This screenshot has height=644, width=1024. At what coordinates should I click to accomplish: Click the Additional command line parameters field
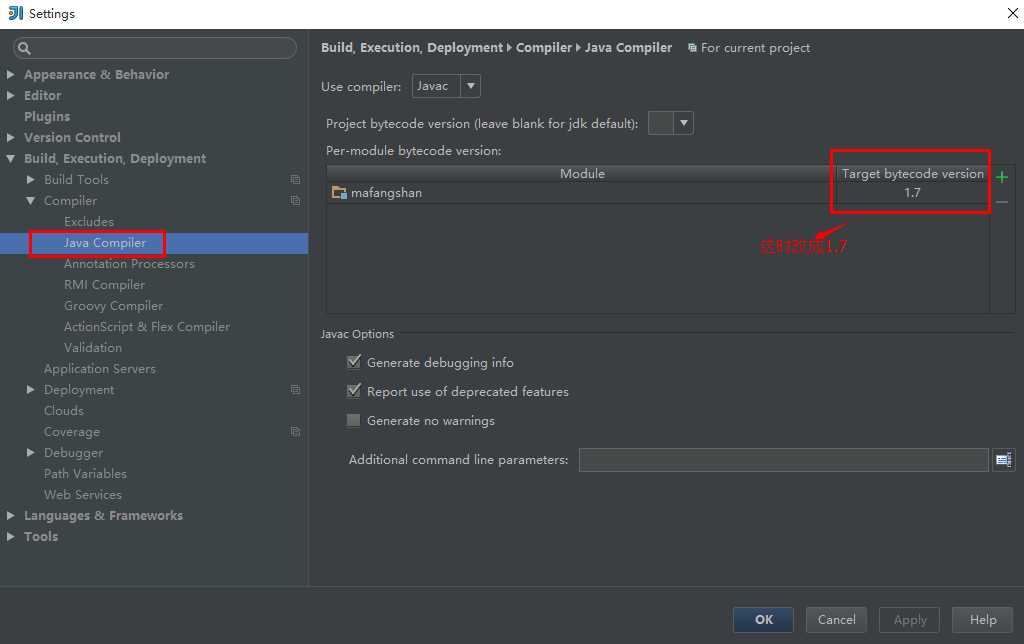784,460
